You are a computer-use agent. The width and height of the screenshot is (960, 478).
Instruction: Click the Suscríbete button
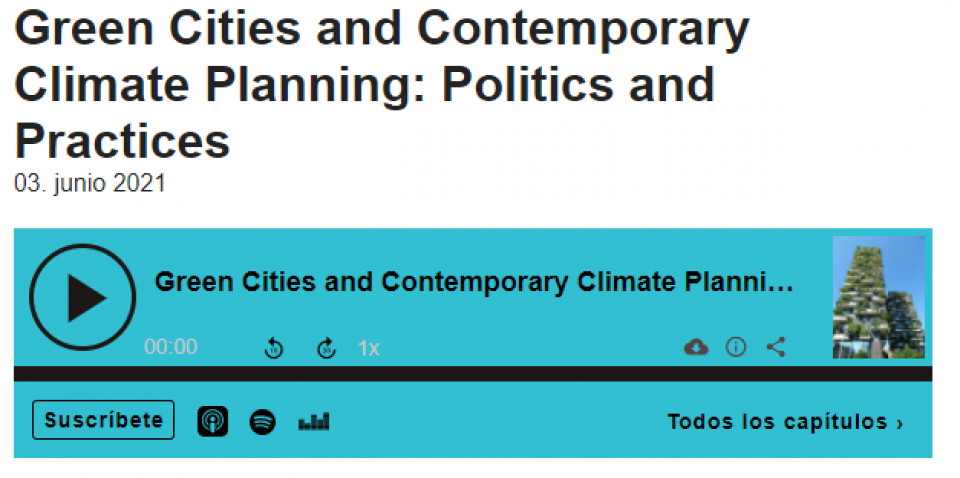[103, 420]
